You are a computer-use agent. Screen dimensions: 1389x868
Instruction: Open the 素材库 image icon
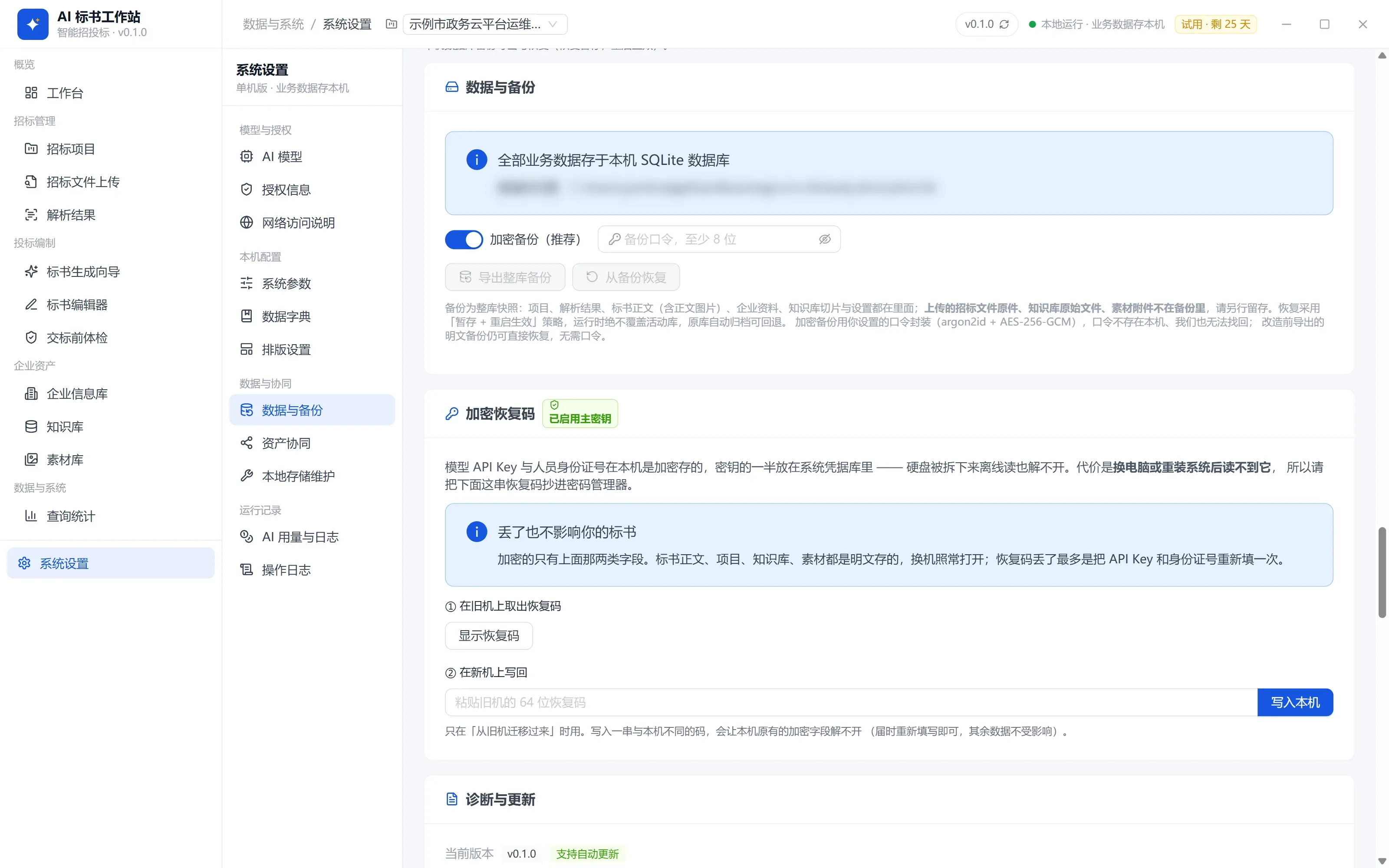tap(31, 459)
